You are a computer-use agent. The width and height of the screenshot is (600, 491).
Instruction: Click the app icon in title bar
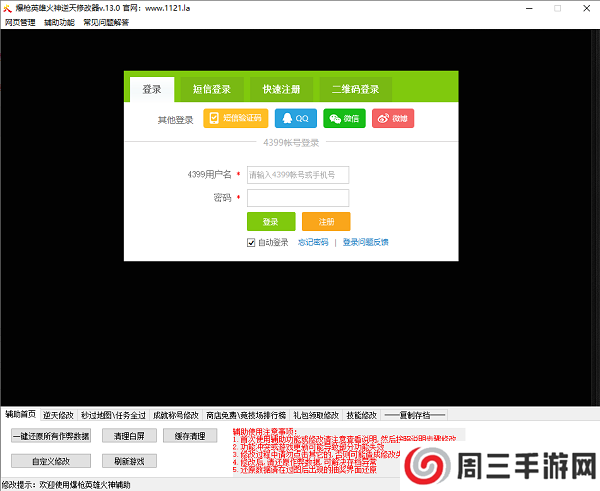point(7,7)
